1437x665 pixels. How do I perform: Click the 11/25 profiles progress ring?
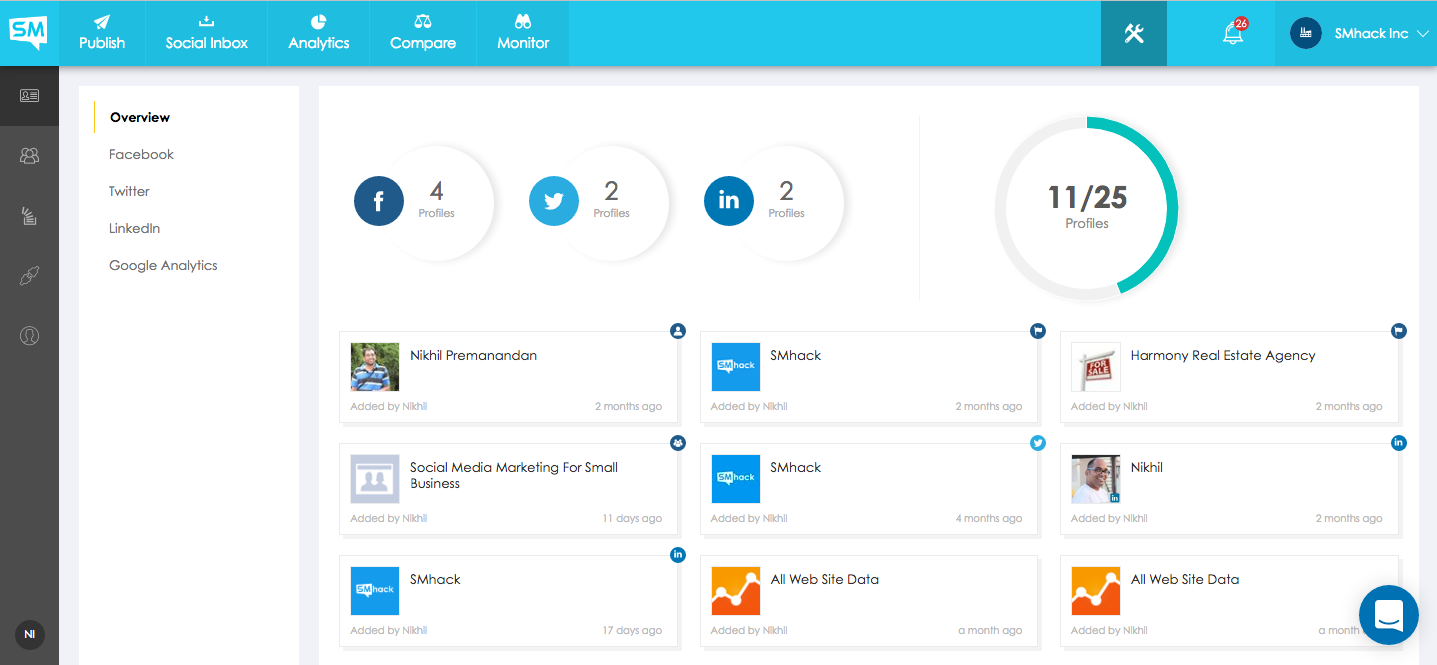click(x=1086, y=207)
